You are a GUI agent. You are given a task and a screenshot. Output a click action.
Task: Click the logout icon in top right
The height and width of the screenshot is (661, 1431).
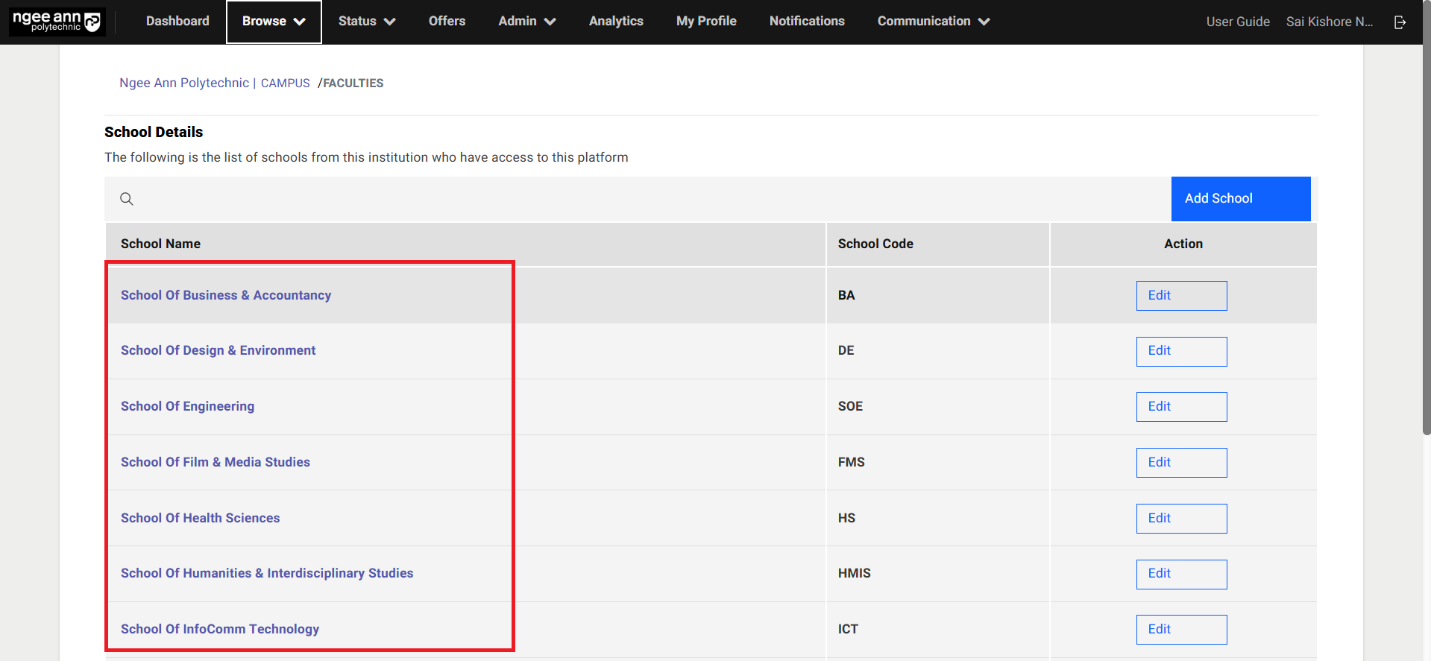click(x=1399, y=22)
